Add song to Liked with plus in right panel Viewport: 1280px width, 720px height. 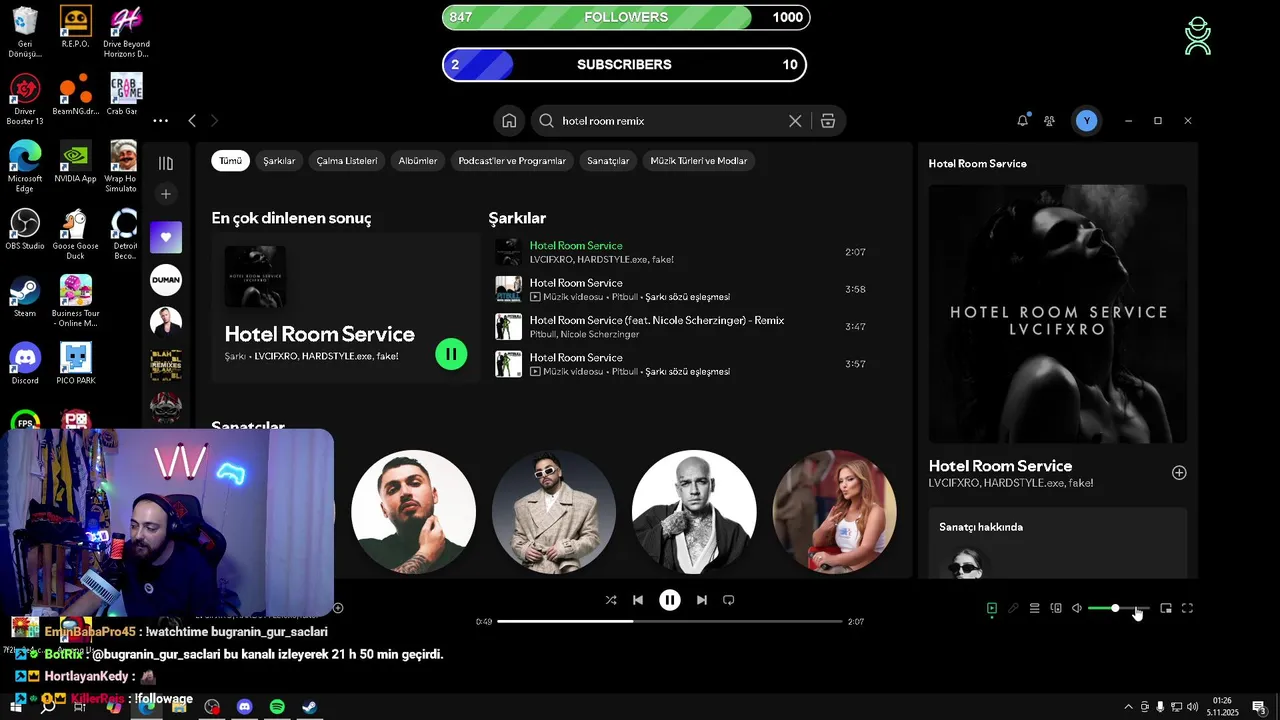[x=1179, y=473]
